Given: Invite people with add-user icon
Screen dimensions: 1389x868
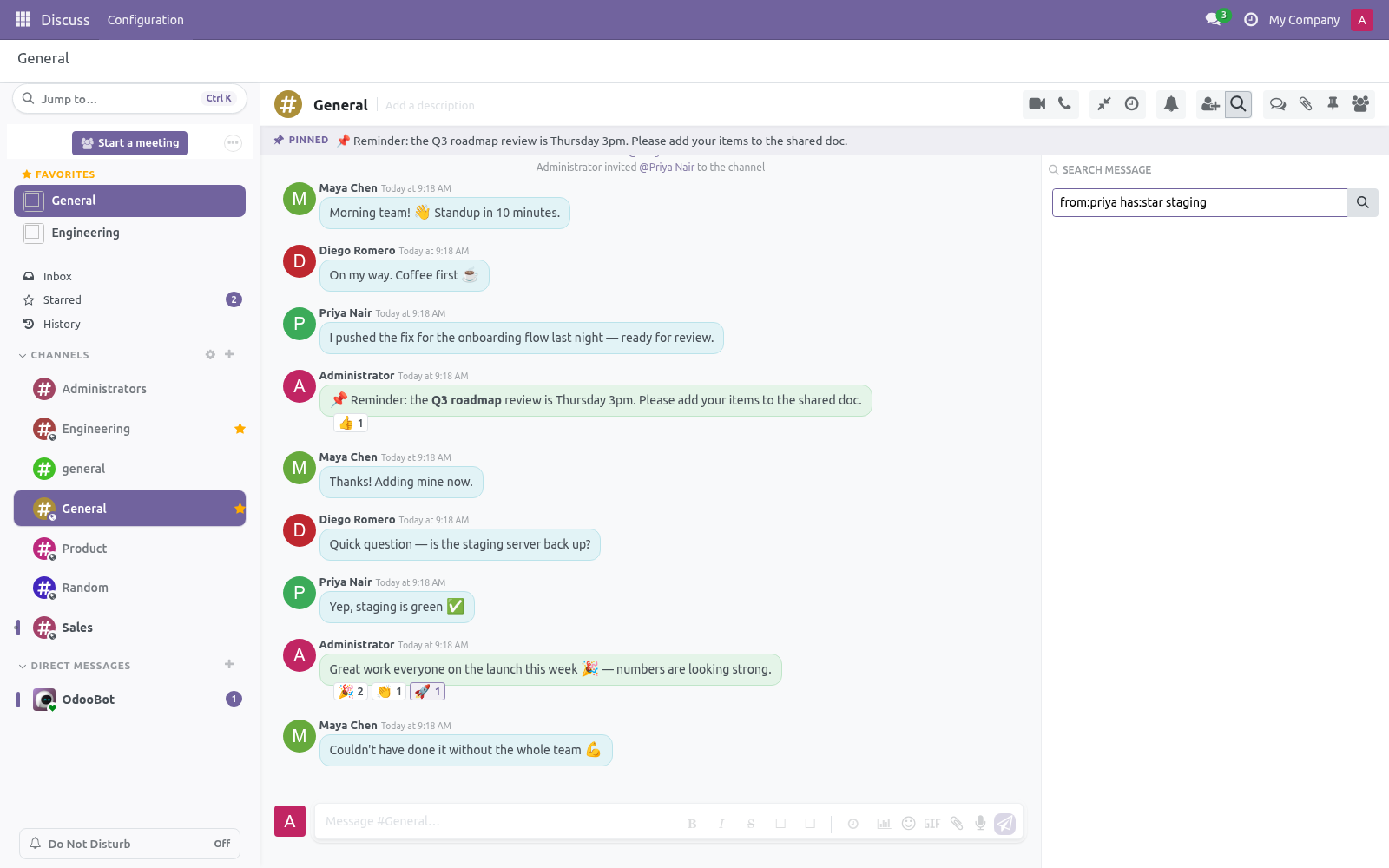Looking at the screenshot, I should (x=1210, y=104).
